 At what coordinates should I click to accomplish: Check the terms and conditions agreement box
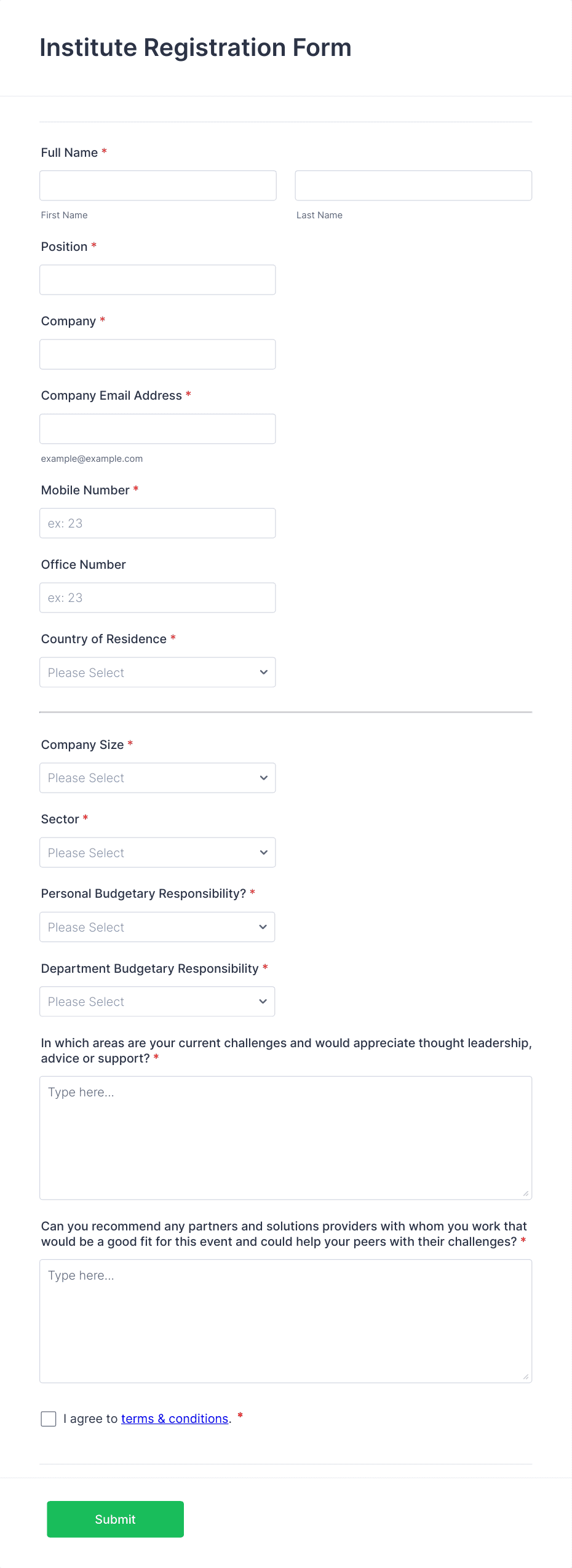click(49, 1419)
